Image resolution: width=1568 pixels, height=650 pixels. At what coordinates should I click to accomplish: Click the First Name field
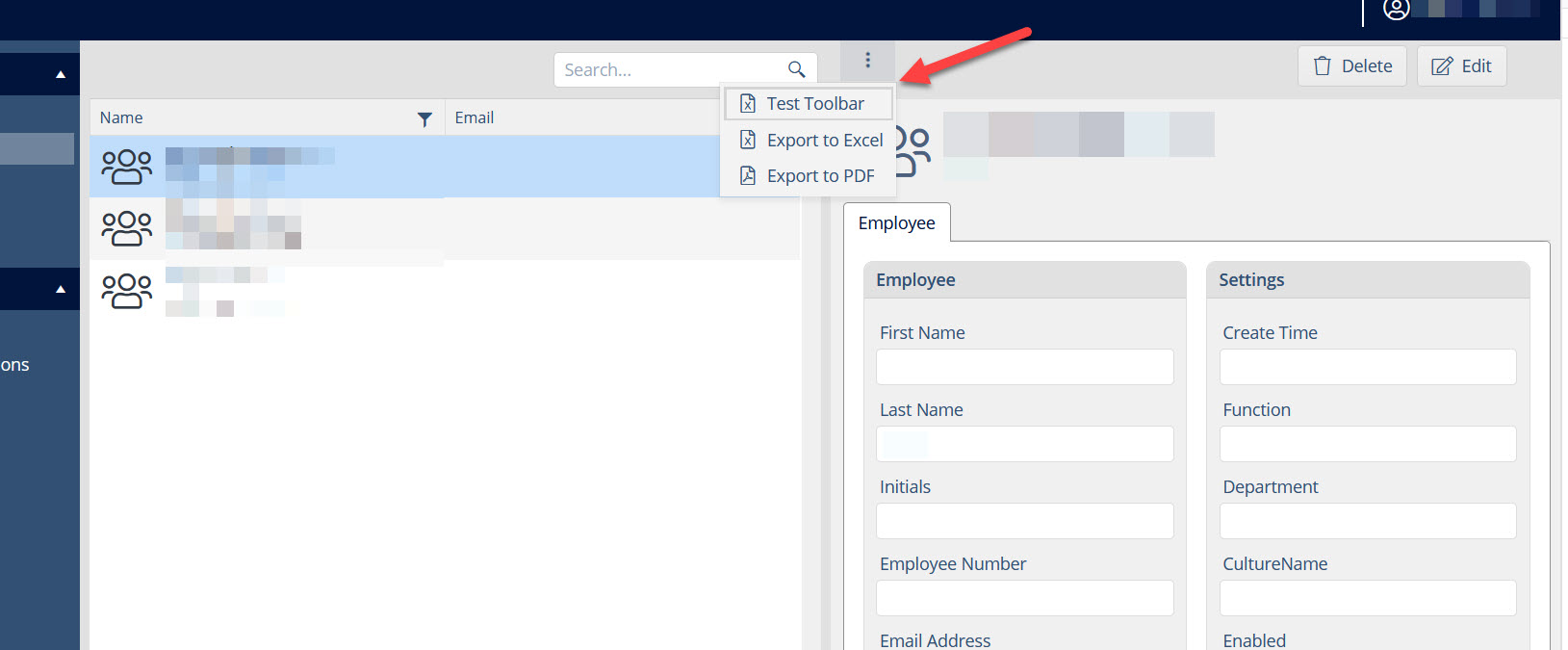coord(1025,367)
